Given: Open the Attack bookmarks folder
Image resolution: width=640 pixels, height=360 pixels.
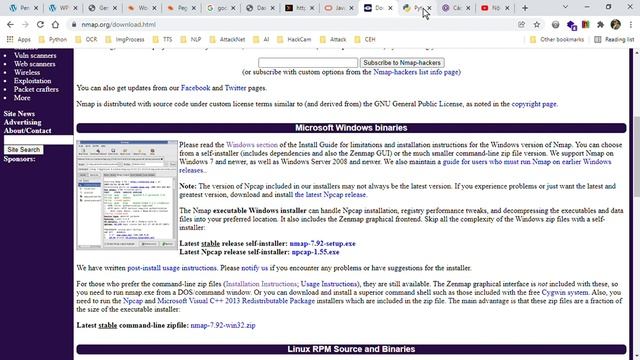Looking at the screenshot, I should (x=333, y=40).
